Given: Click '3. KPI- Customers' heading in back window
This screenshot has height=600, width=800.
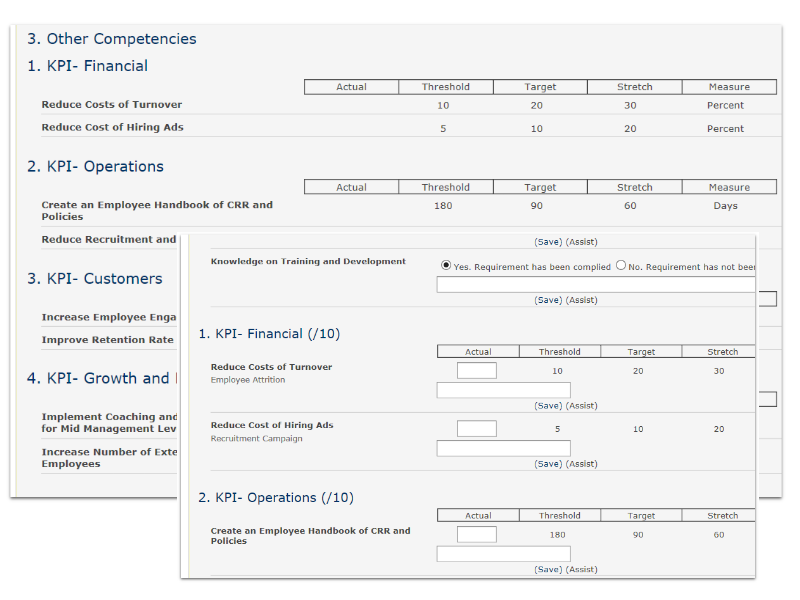Looking at the screenshot, I should click(x=95, y=279).
